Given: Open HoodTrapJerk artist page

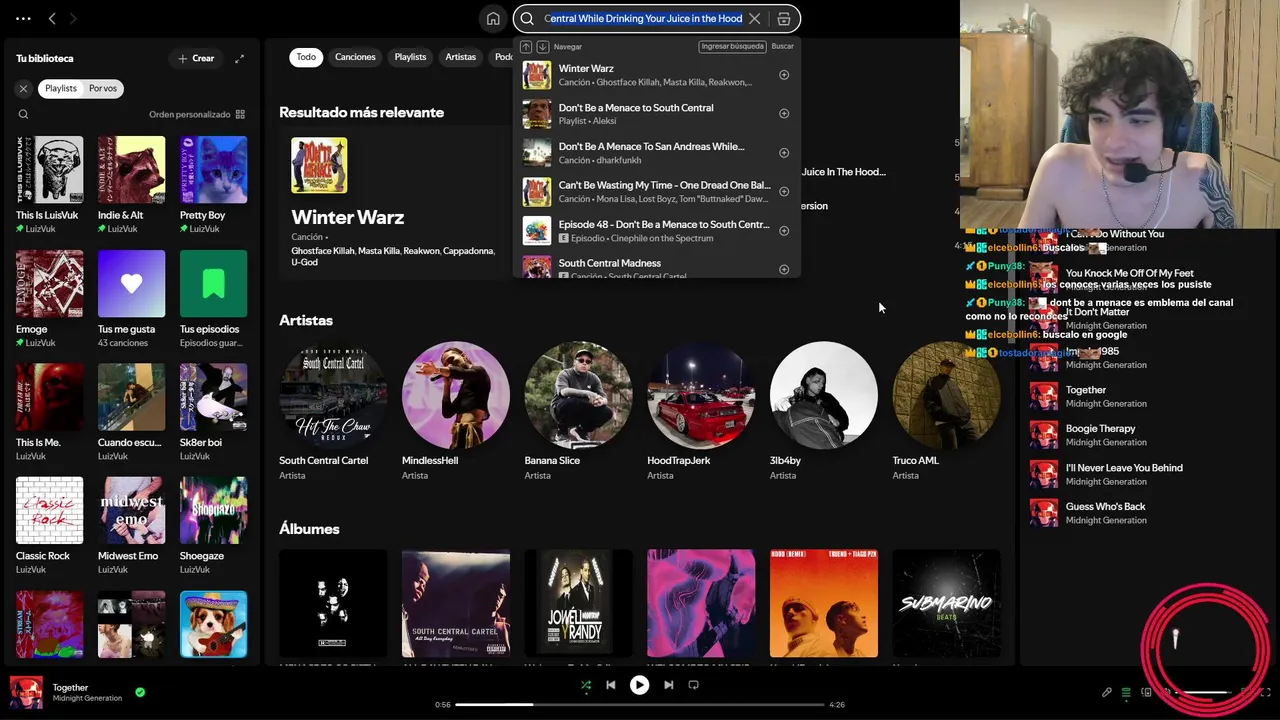Looking at the screenshot, I should 701,411.
